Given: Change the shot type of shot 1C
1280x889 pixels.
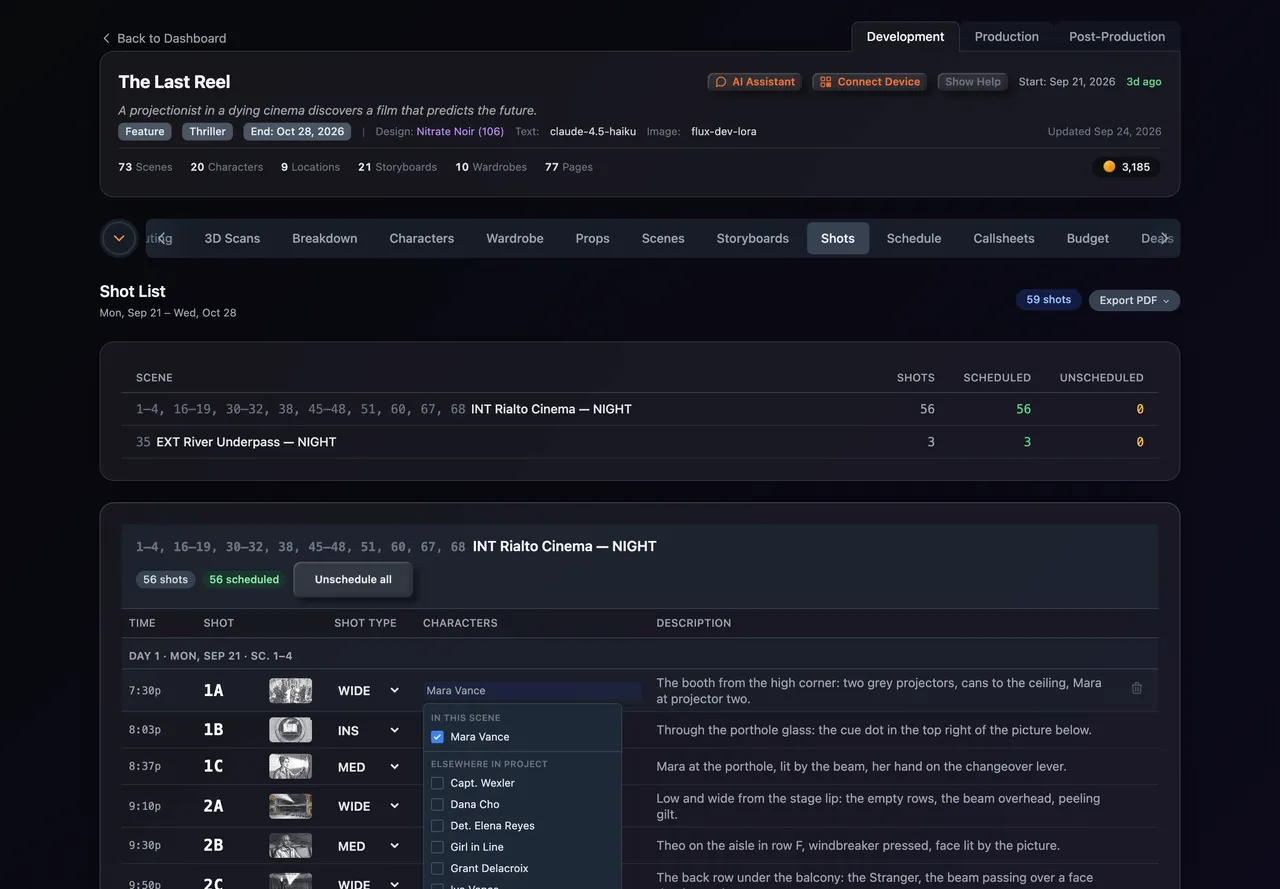Looking at the screenshot, I should tap(368, 767).
